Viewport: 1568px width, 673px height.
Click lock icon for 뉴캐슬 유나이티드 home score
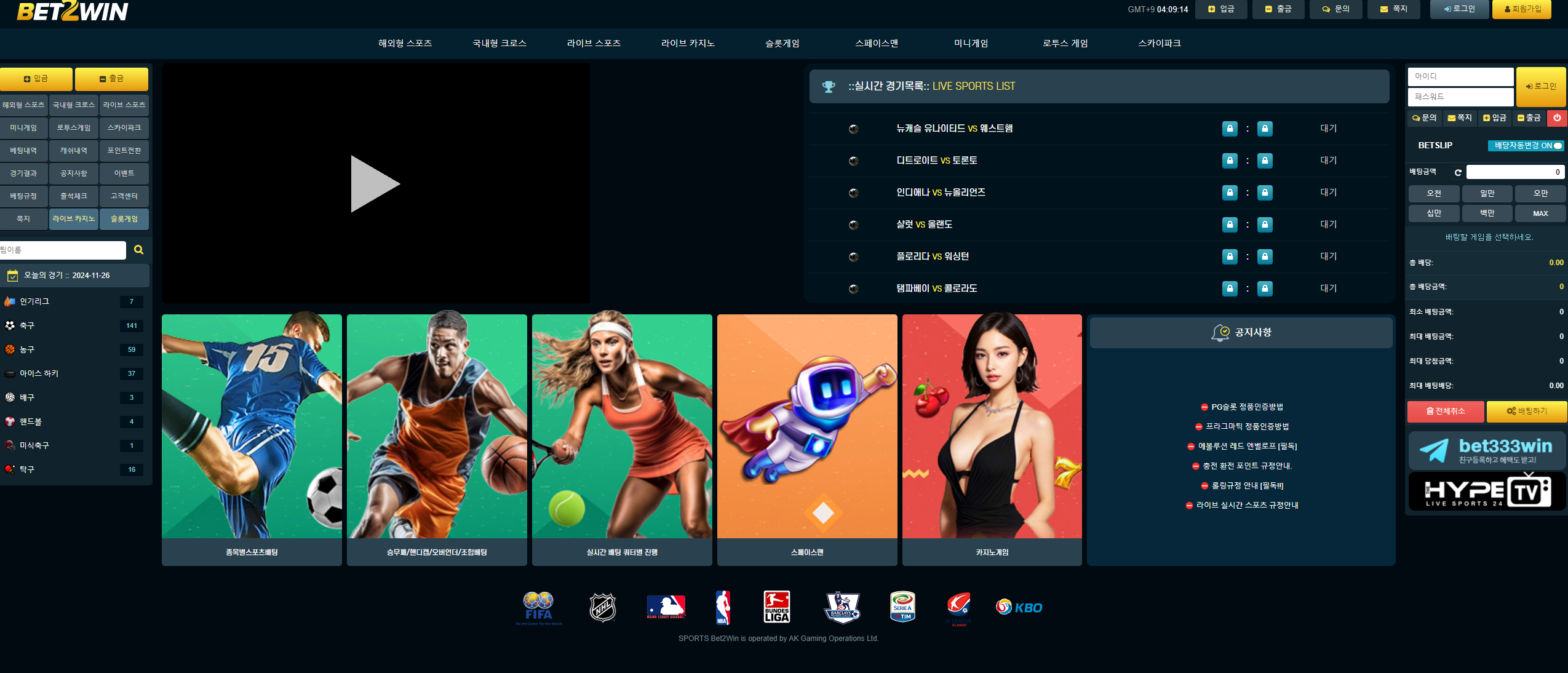coord(1229,129)
